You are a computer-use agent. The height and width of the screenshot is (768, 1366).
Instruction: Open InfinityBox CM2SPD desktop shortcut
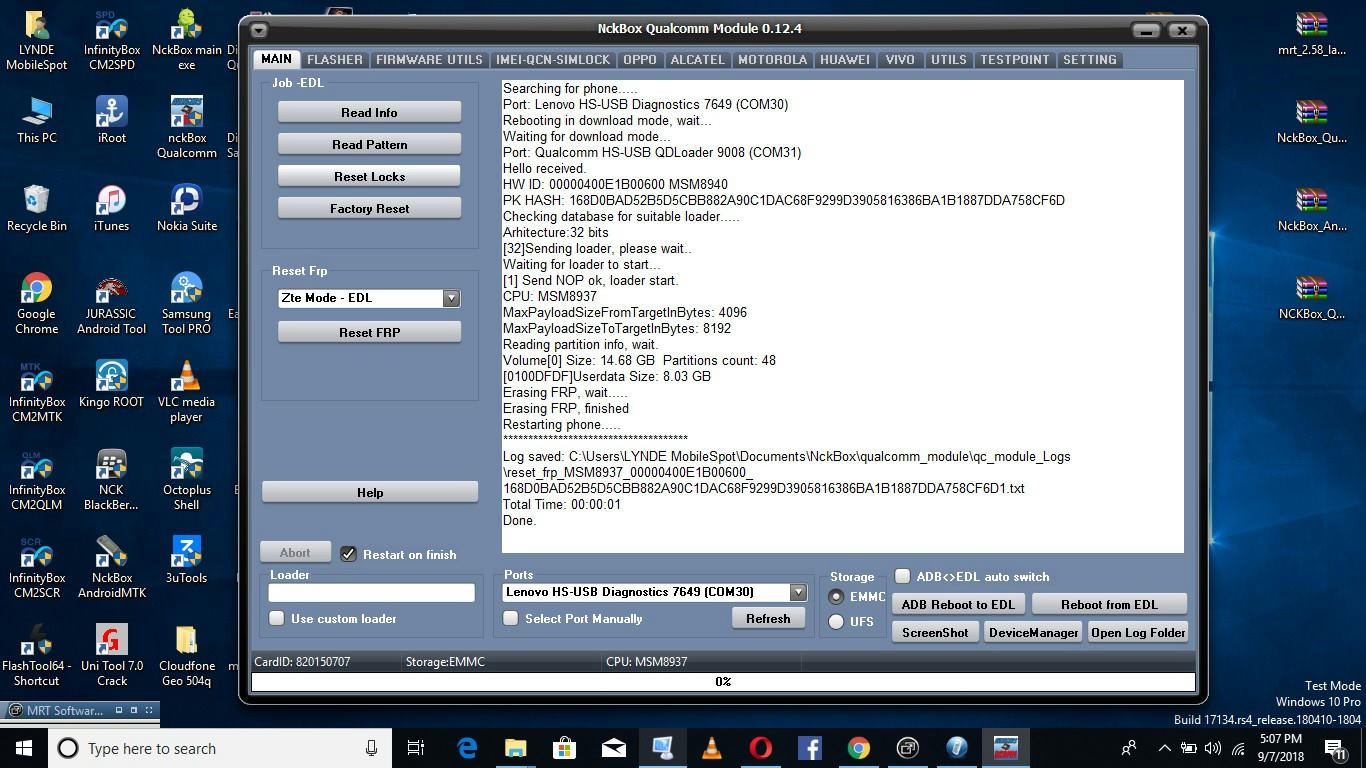tap(112, 40)
